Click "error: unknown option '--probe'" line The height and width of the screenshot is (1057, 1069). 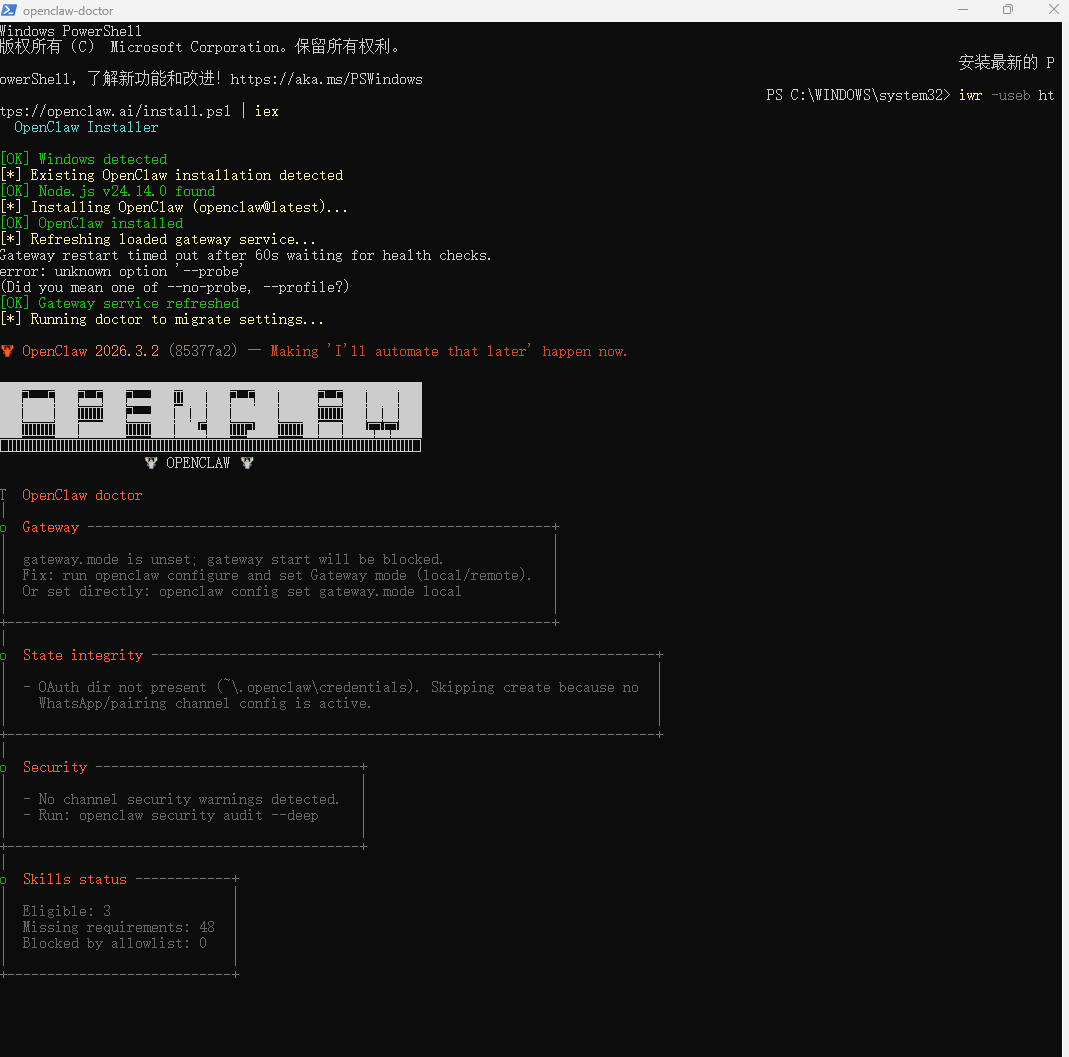tap(121, 271)
